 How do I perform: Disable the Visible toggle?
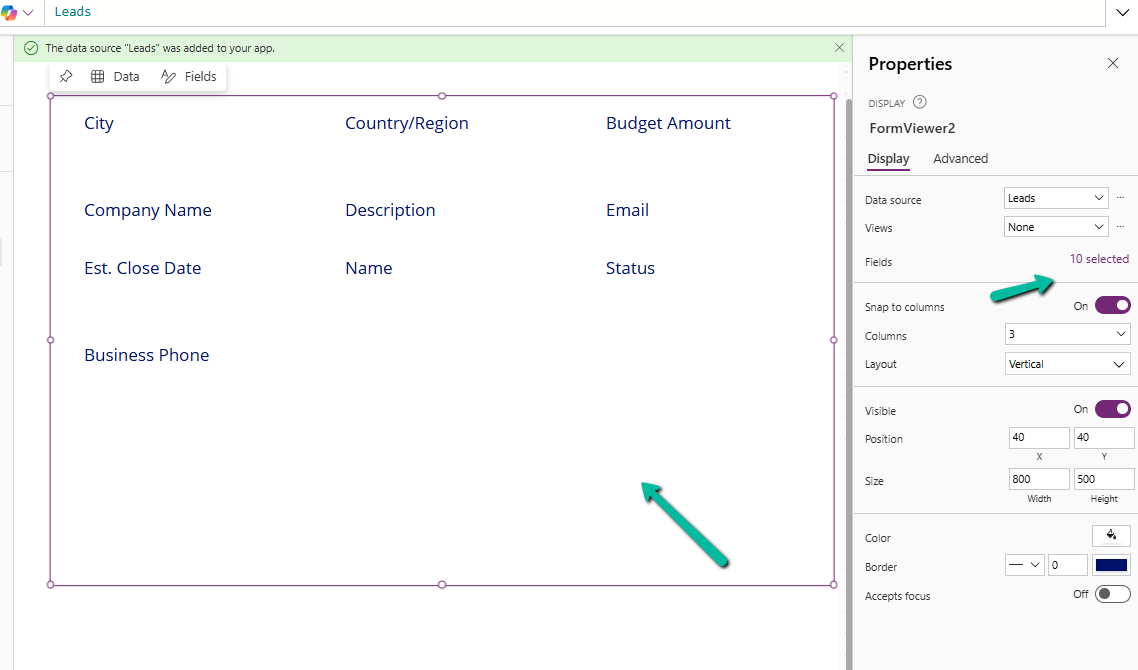[x=1112, y=409]
